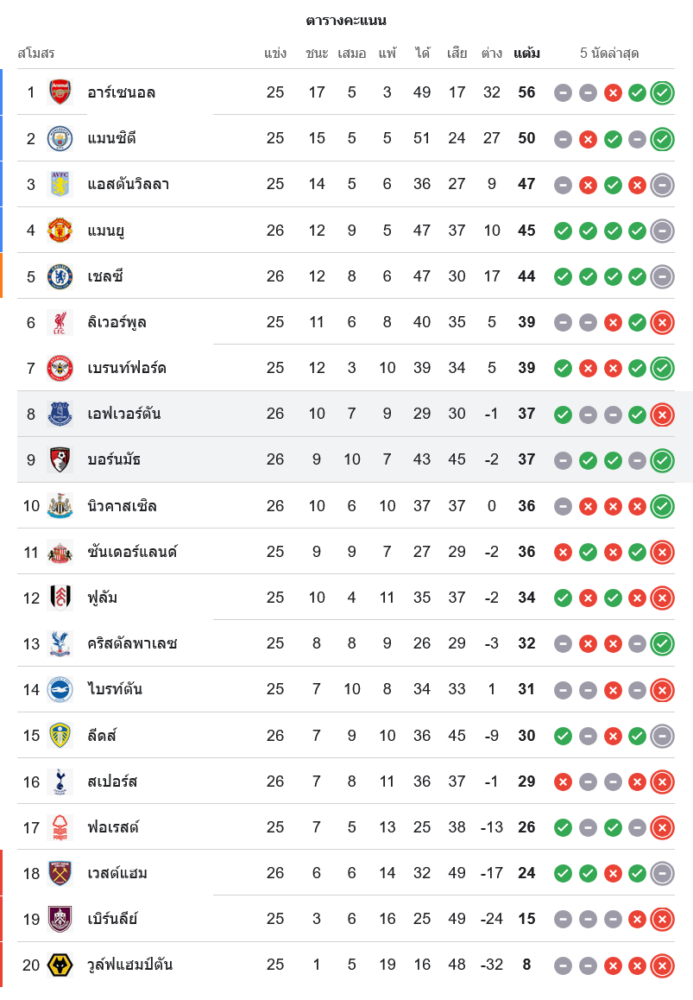Click Liverpool's latest match loss indicator
Screen dimensions: 693x1000
tap(661, 323)
